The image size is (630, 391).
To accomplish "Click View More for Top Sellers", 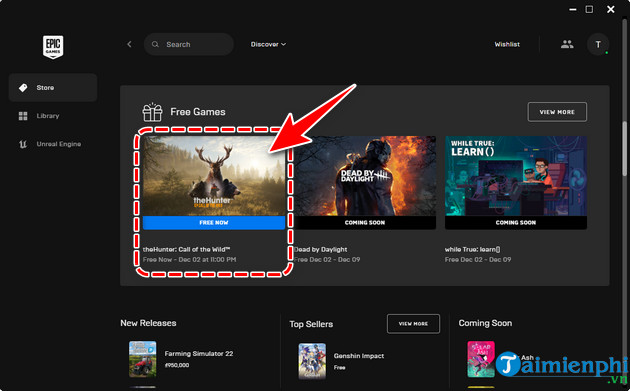I will [413, 324].
